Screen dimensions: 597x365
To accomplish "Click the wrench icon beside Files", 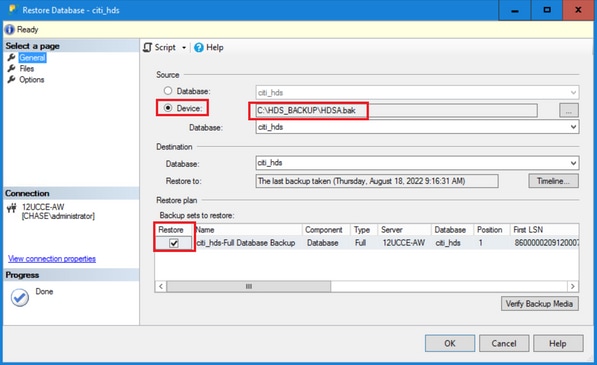I will [x=11, y=69].
